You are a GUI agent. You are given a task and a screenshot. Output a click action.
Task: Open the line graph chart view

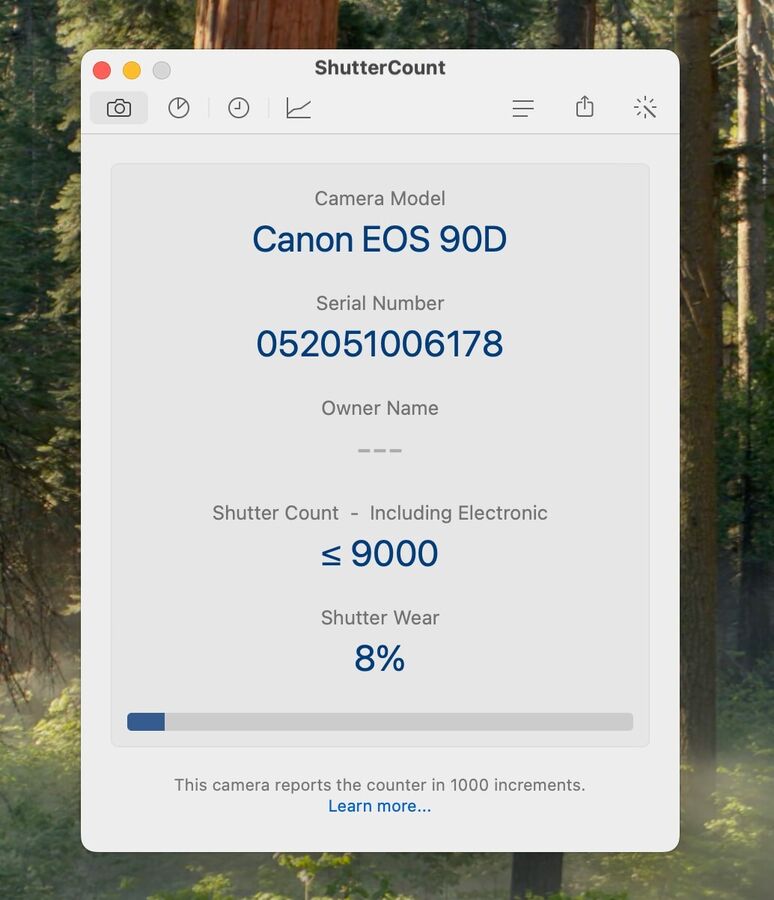298,108
